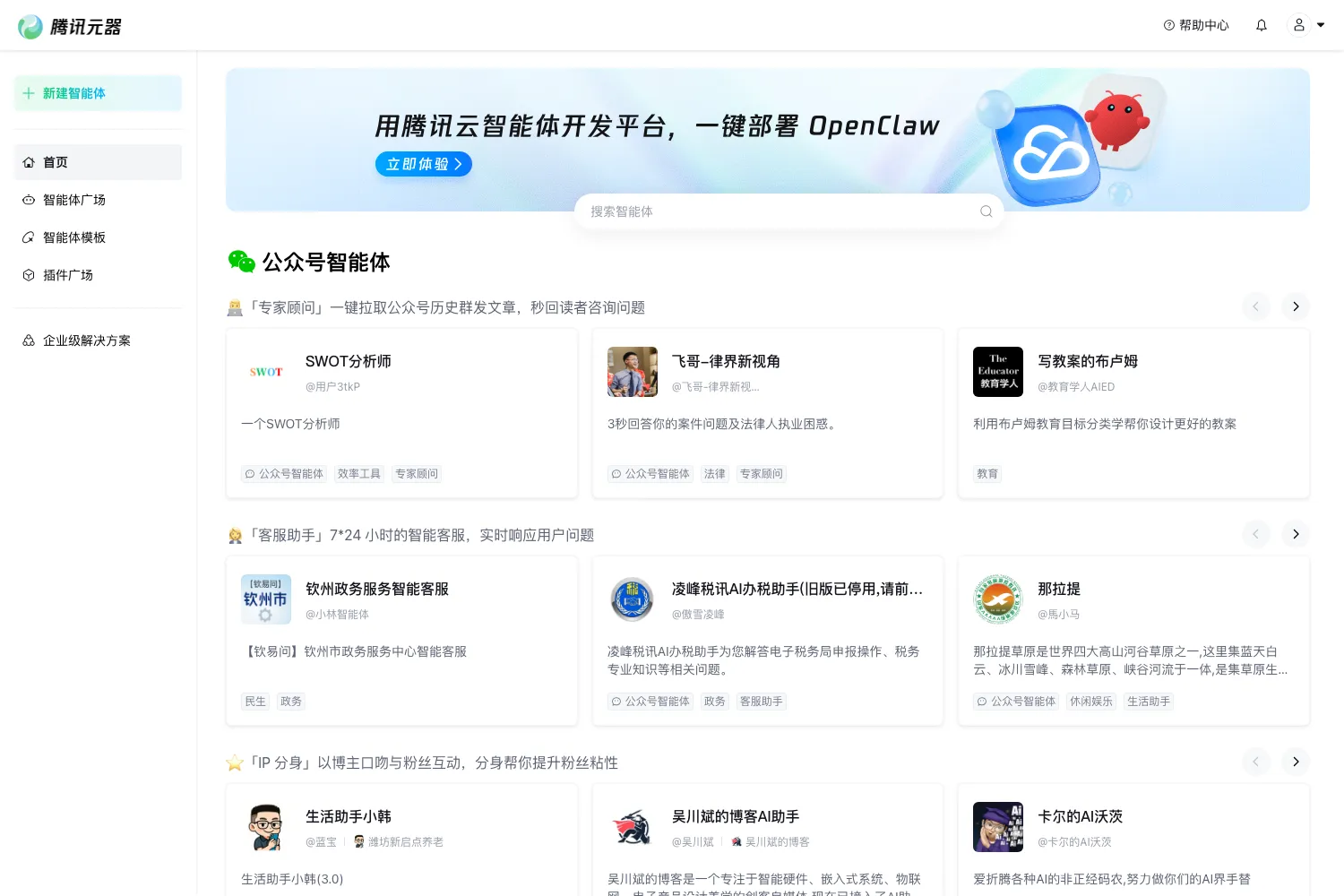Image resolution: width=1344 pixels, height=896 pixels.
Task: Click the 腾讯元器 logo icon
Action: 30,27
